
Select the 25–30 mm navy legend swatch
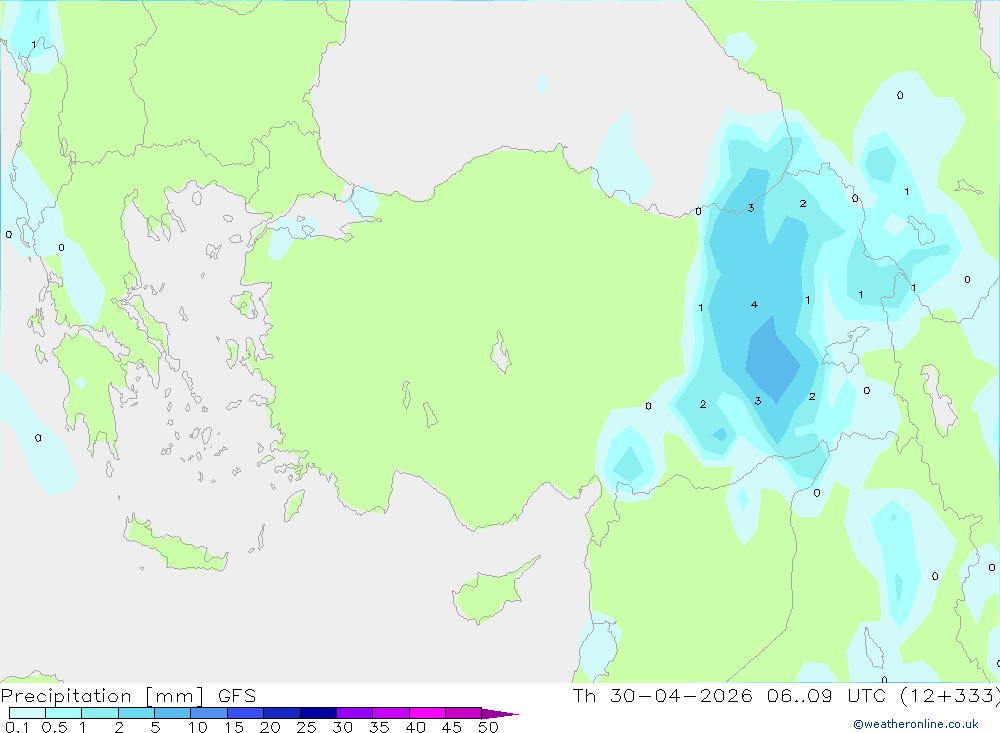318,713
